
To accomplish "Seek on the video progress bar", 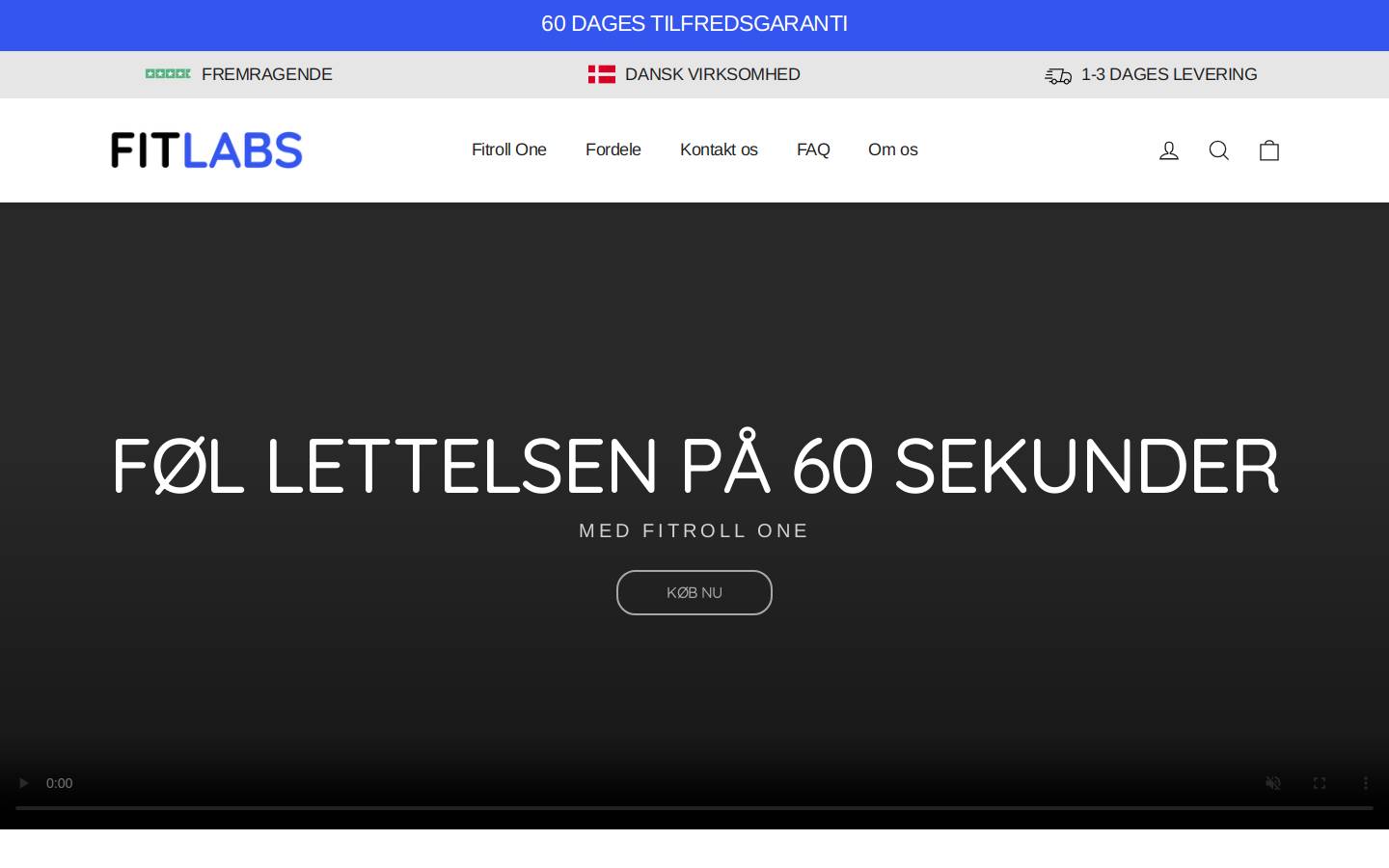I will 694,807.
